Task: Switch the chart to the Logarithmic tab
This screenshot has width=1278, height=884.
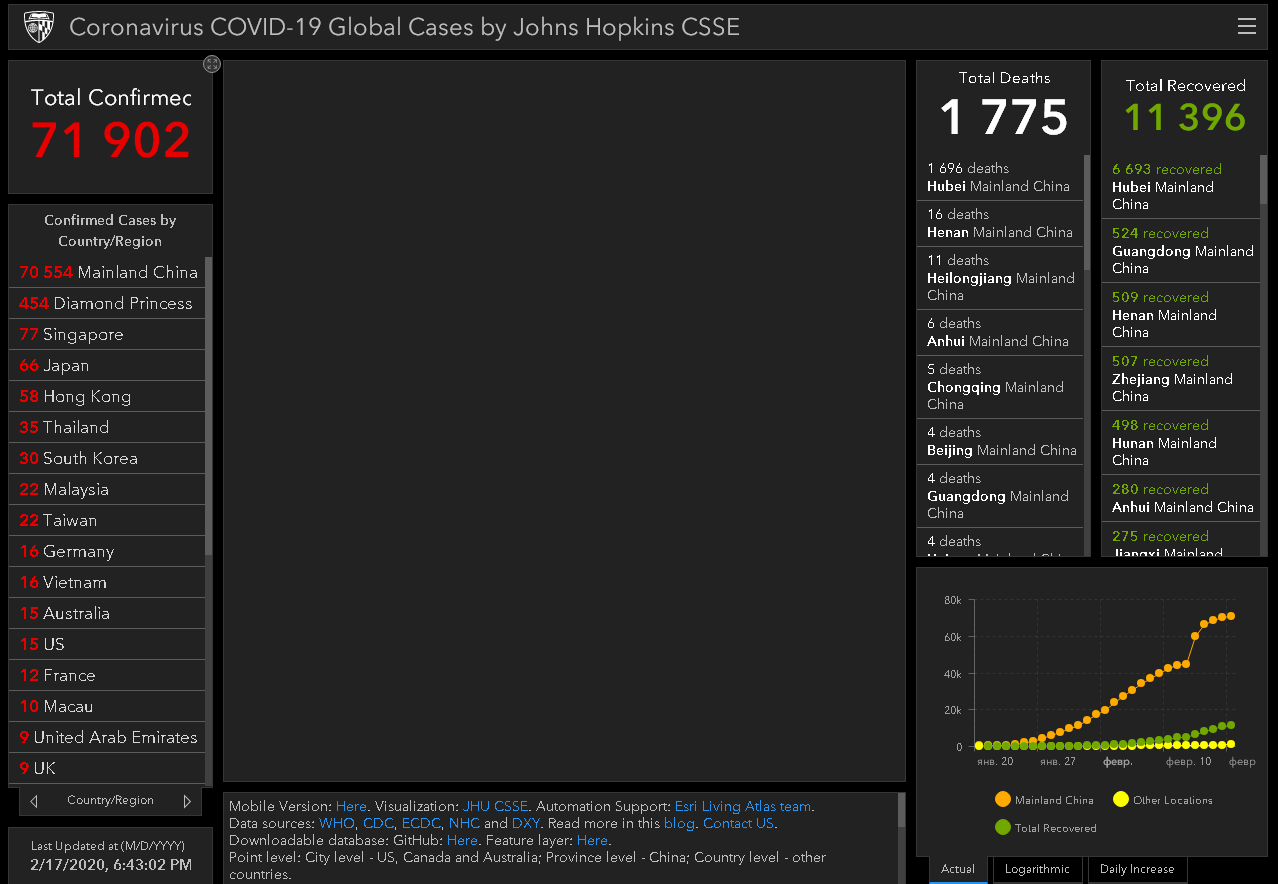Action: tap(1037, 869)
